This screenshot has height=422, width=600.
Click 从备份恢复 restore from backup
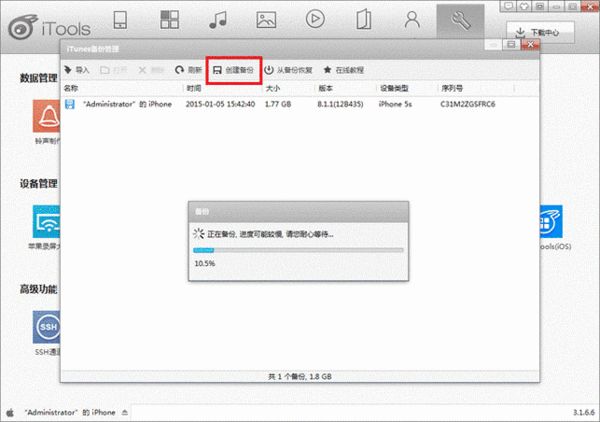coord(289,70)
